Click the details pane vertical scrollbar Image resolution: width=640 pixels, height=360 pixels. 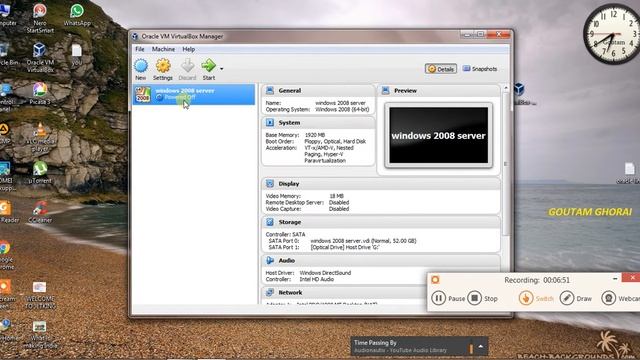[x=506, y=163]
